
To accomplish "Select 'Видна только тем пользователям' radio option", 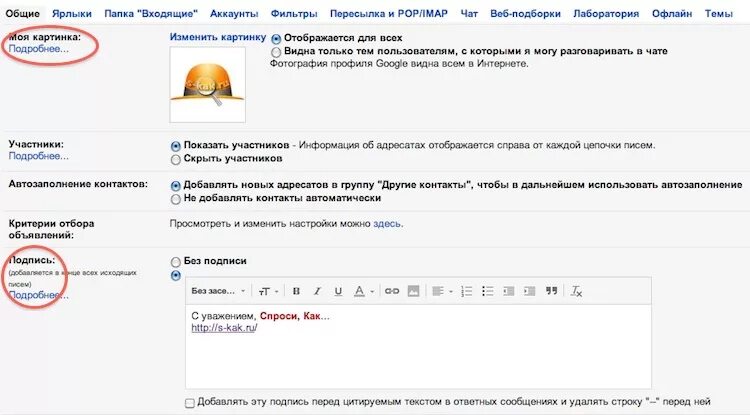I will (276, 52).
